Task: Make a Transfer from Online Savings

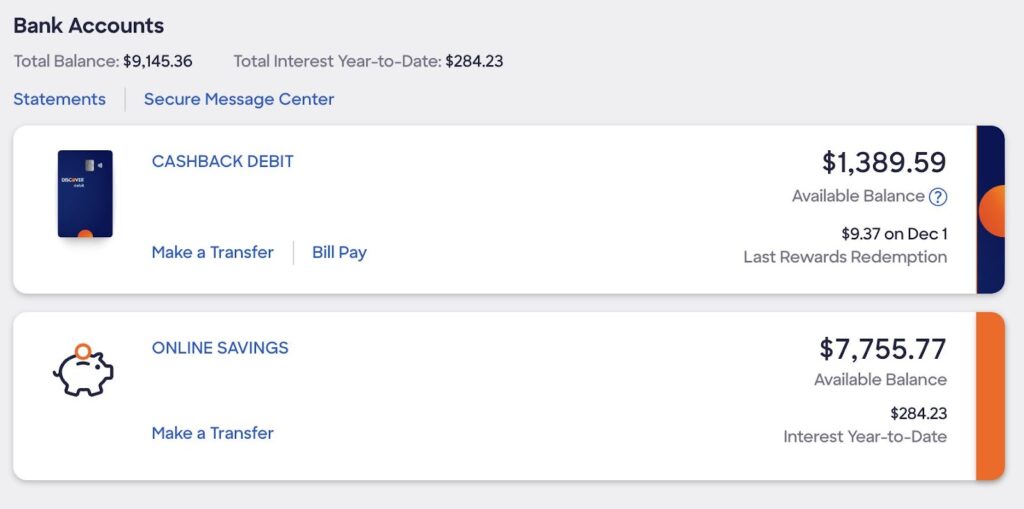Action: 212,433
